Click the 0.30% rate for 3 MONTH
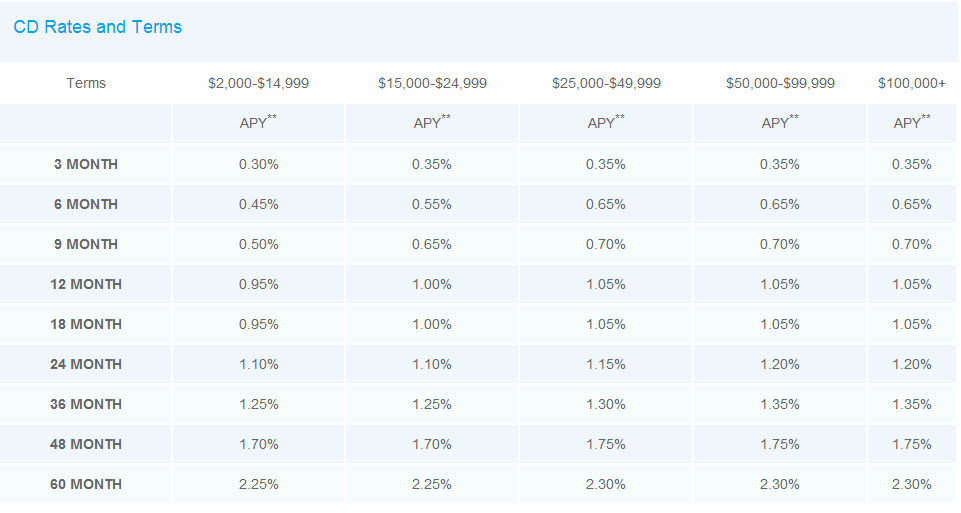Image resolution: width=961 pixels, height=513 pixels. click(258, 164)
